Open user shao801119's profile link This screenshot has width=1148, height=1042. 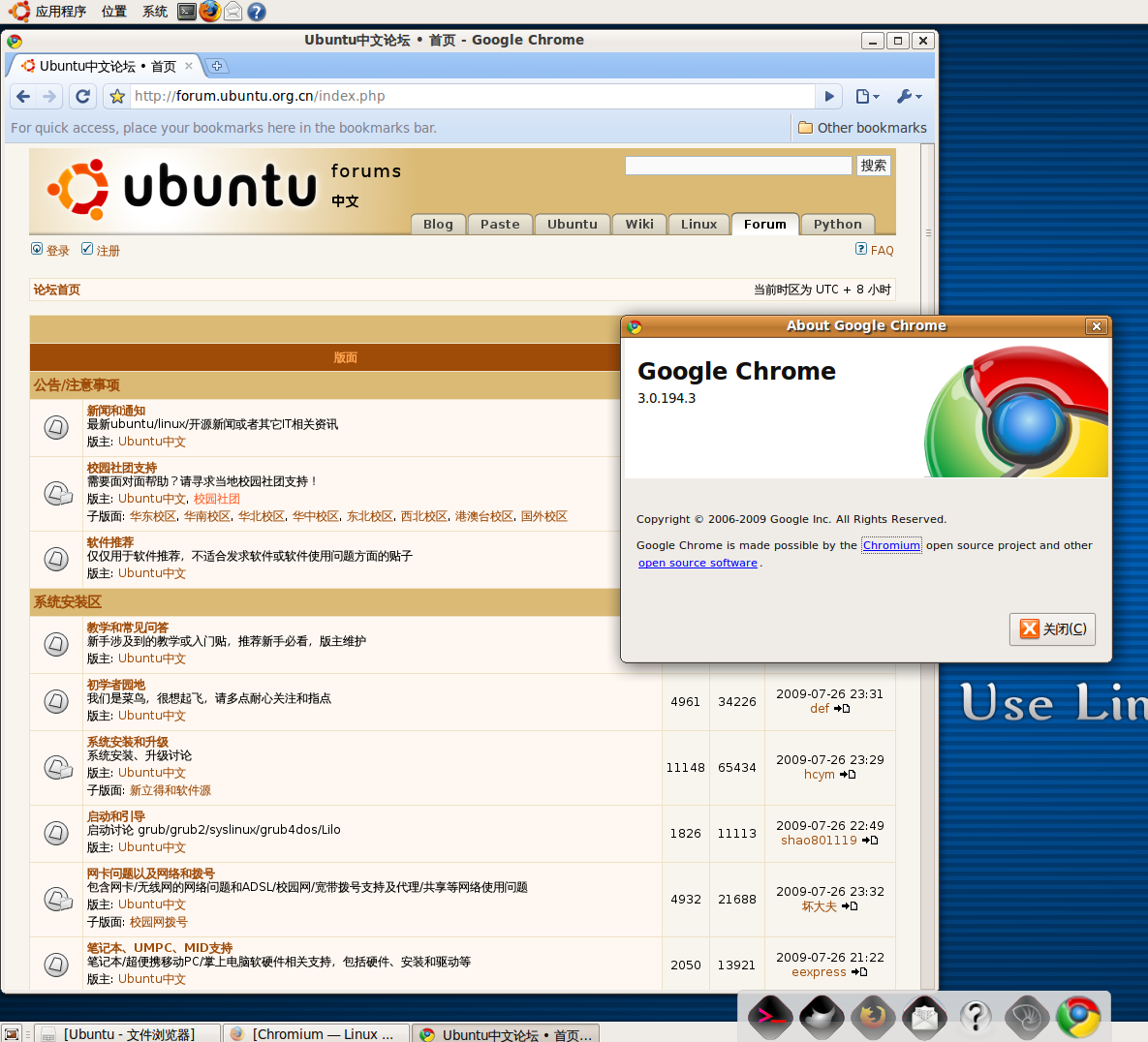pyautogui.click(x=819, y=840)
